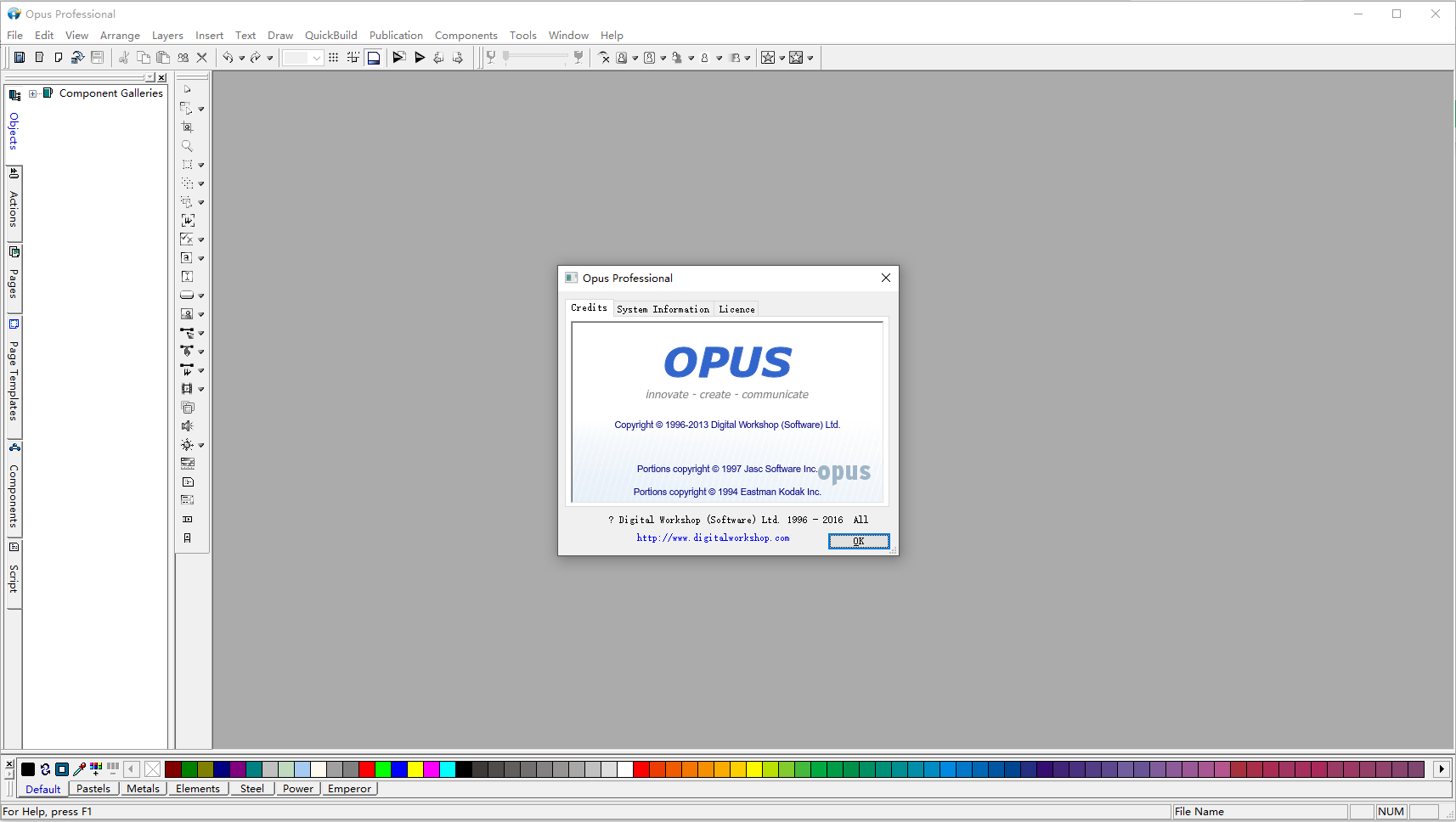Click the Metals palette tab

[x=143, y=789]
